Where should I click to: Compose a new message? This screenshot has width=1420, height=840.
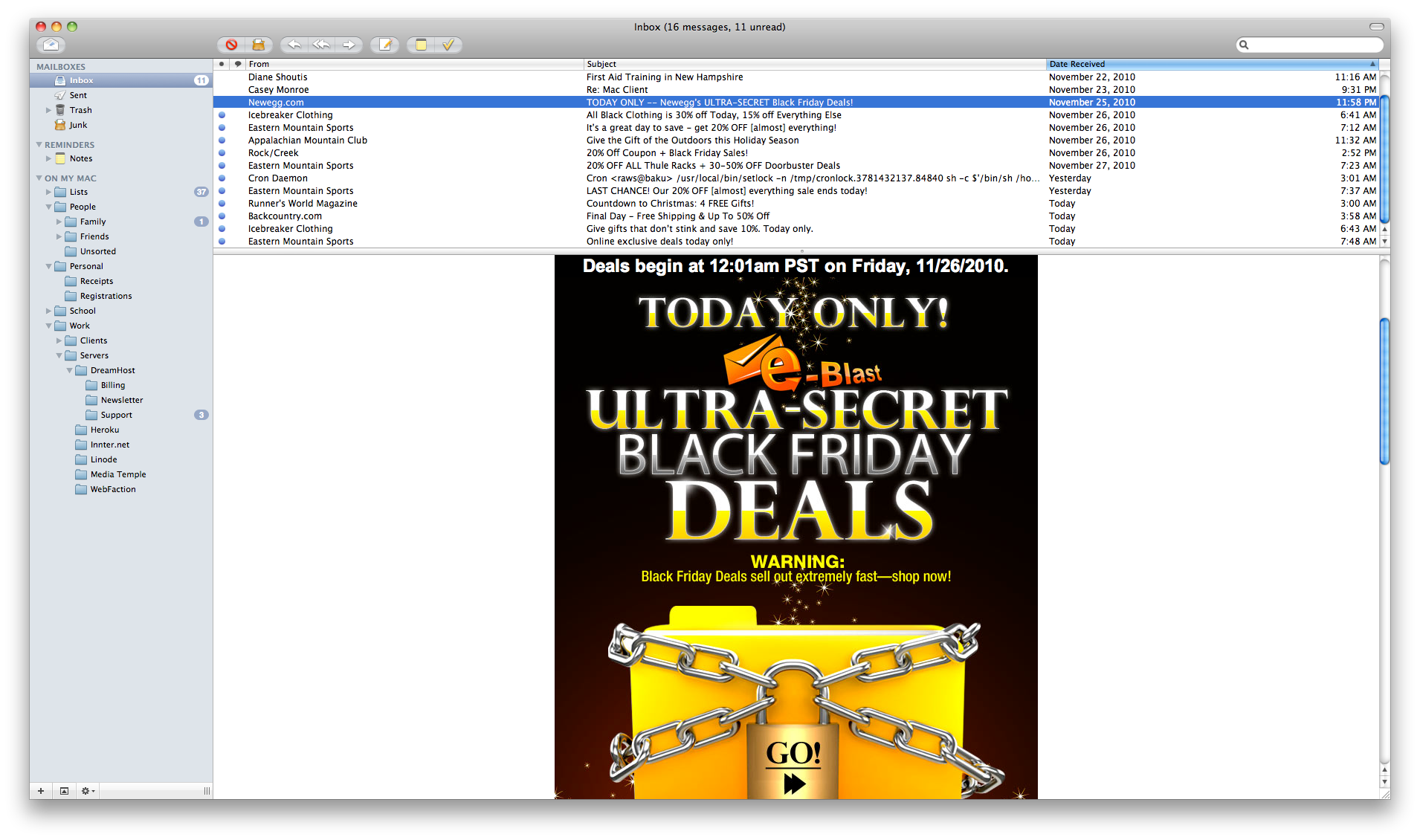[x=385, y=45]
